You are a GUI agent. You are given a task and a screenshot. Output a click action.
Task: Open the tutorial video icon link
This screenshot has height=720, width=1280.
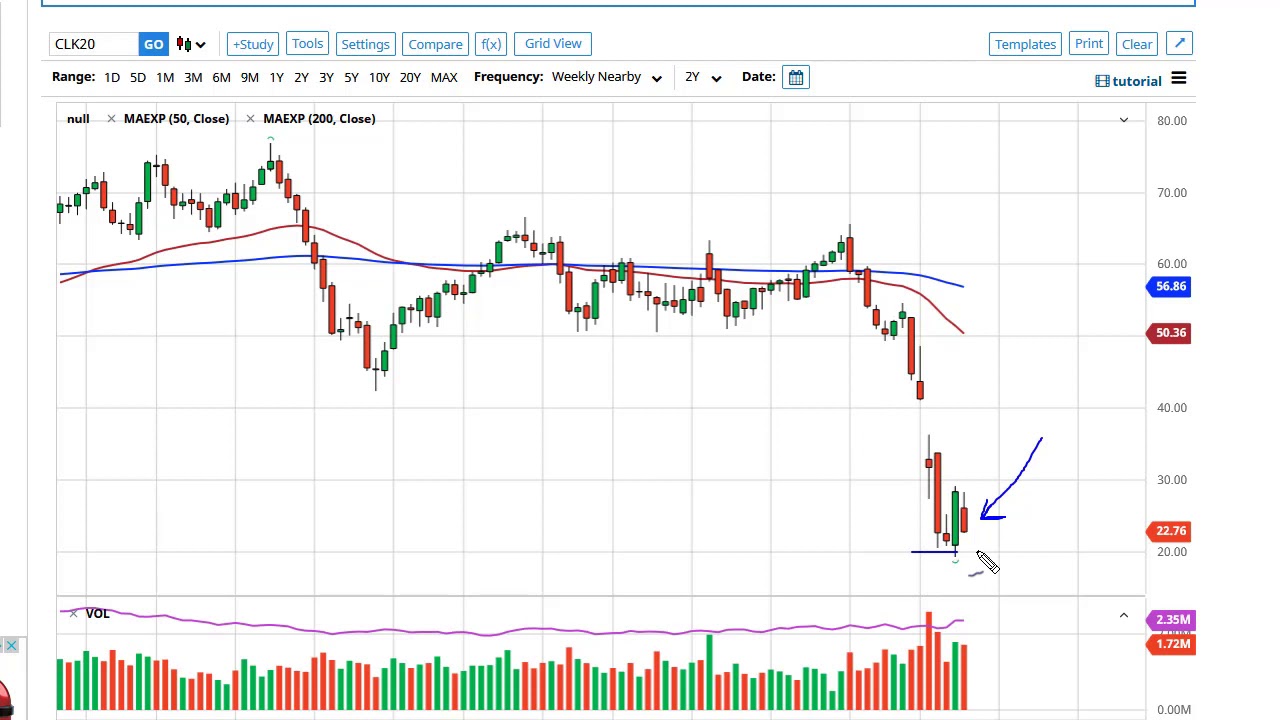point(1128,81)
